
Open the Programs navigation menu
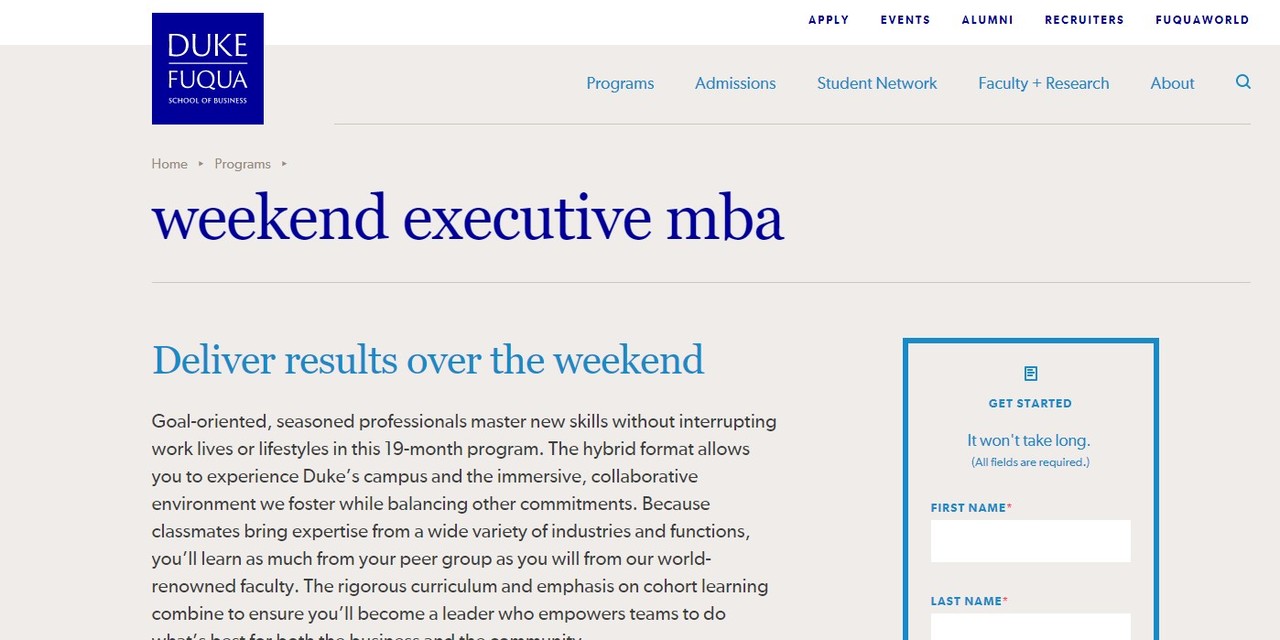620,84
